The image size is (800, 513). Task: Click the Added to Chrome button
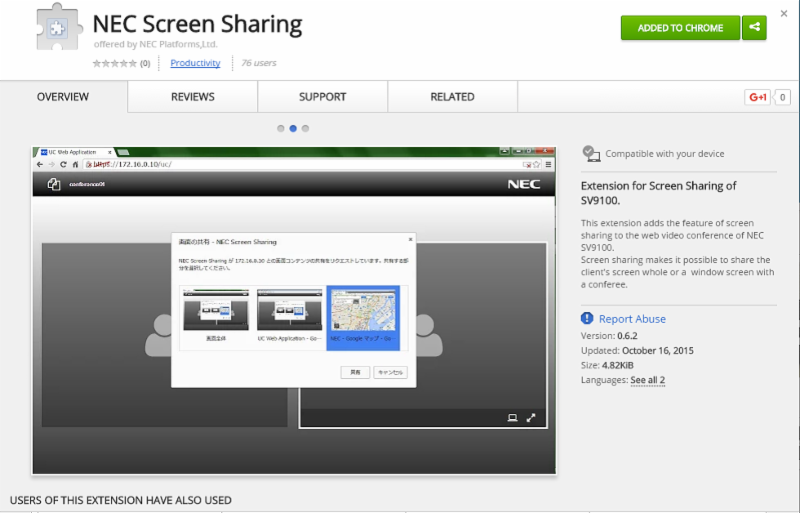click(680, 28)
